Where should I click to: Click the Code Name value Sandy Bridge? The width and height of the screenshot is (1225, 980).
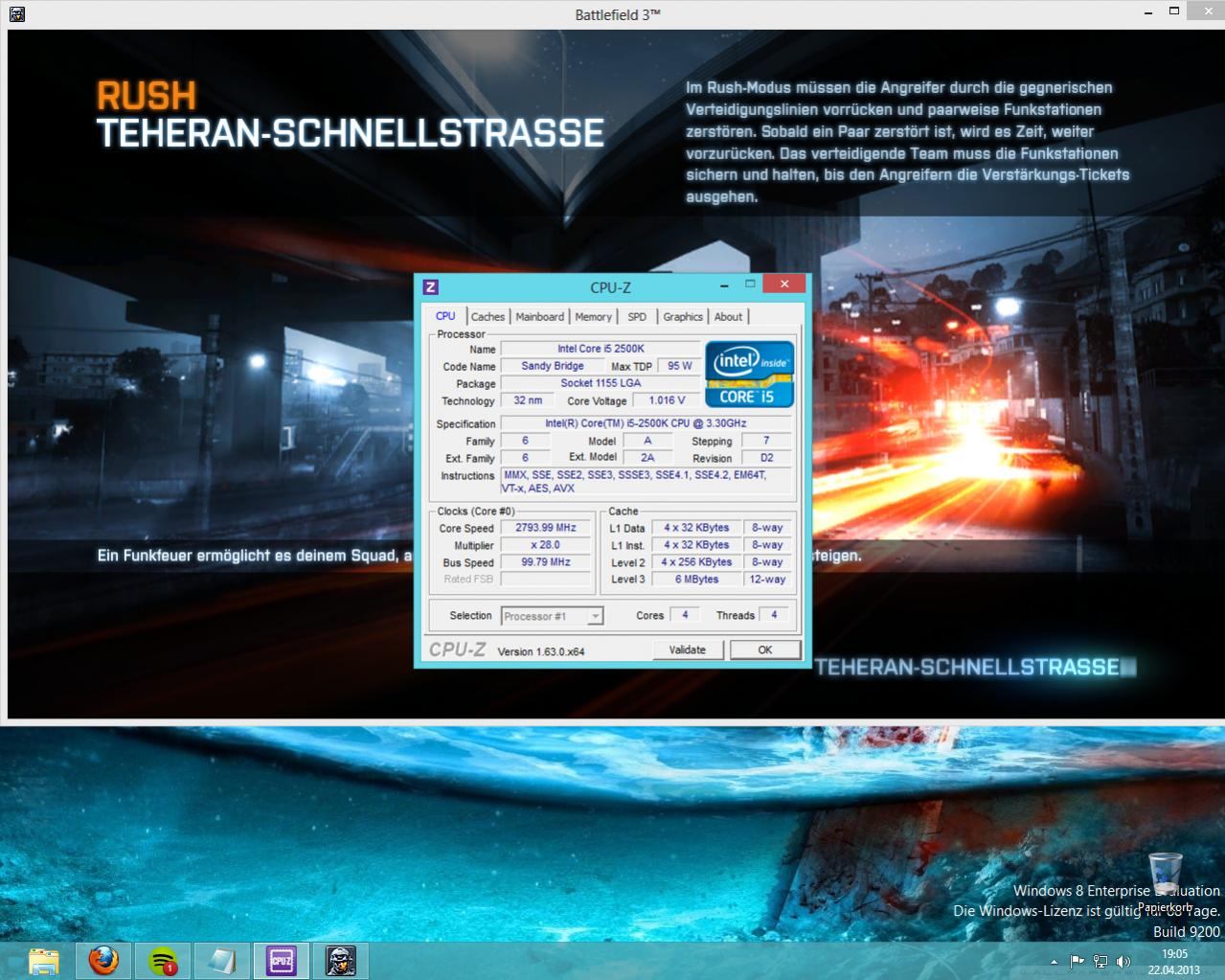coord(552,366)
